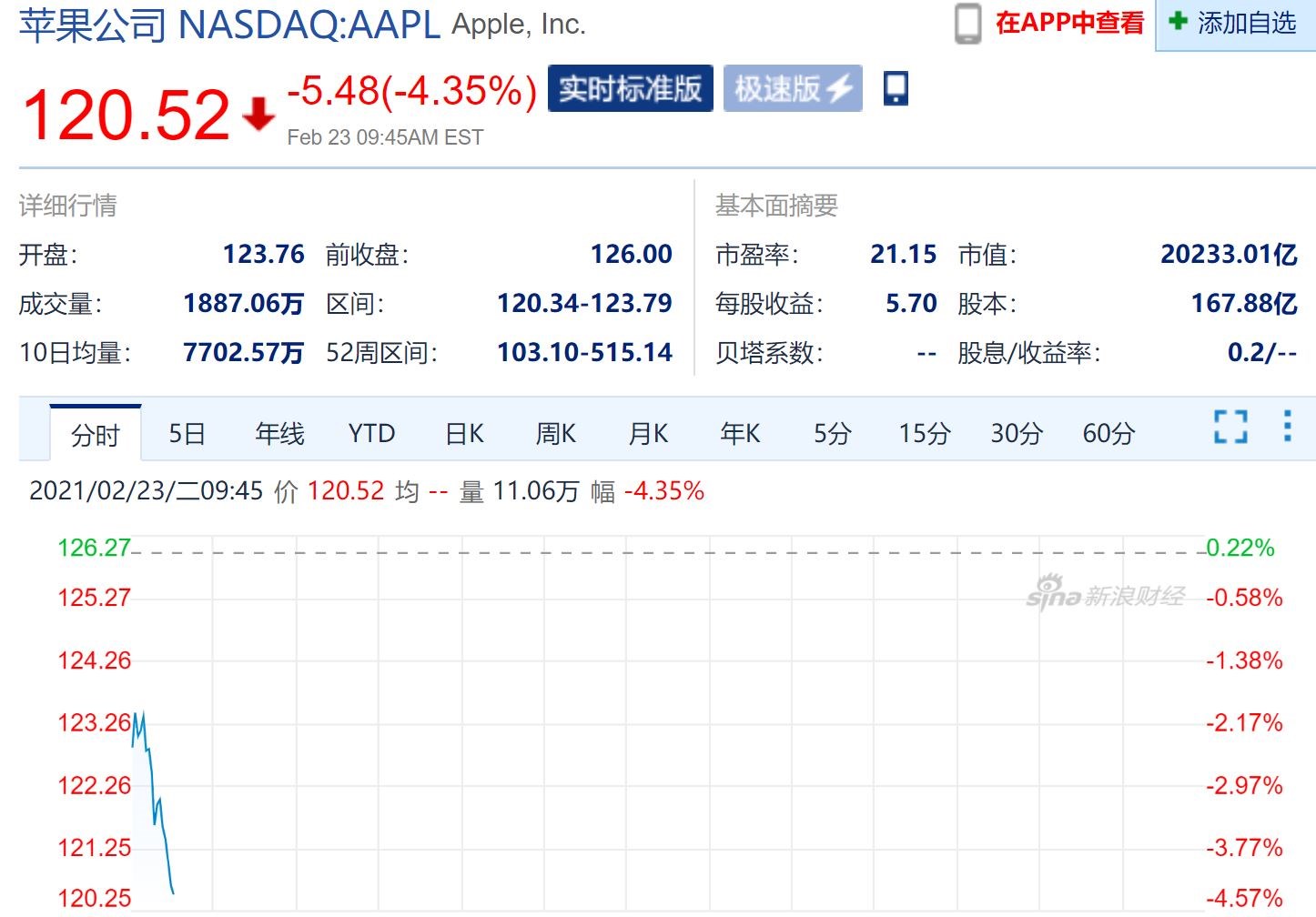Click the Apple, Inc. company name
Screen dimensions: 1316x917
point(519,25)
